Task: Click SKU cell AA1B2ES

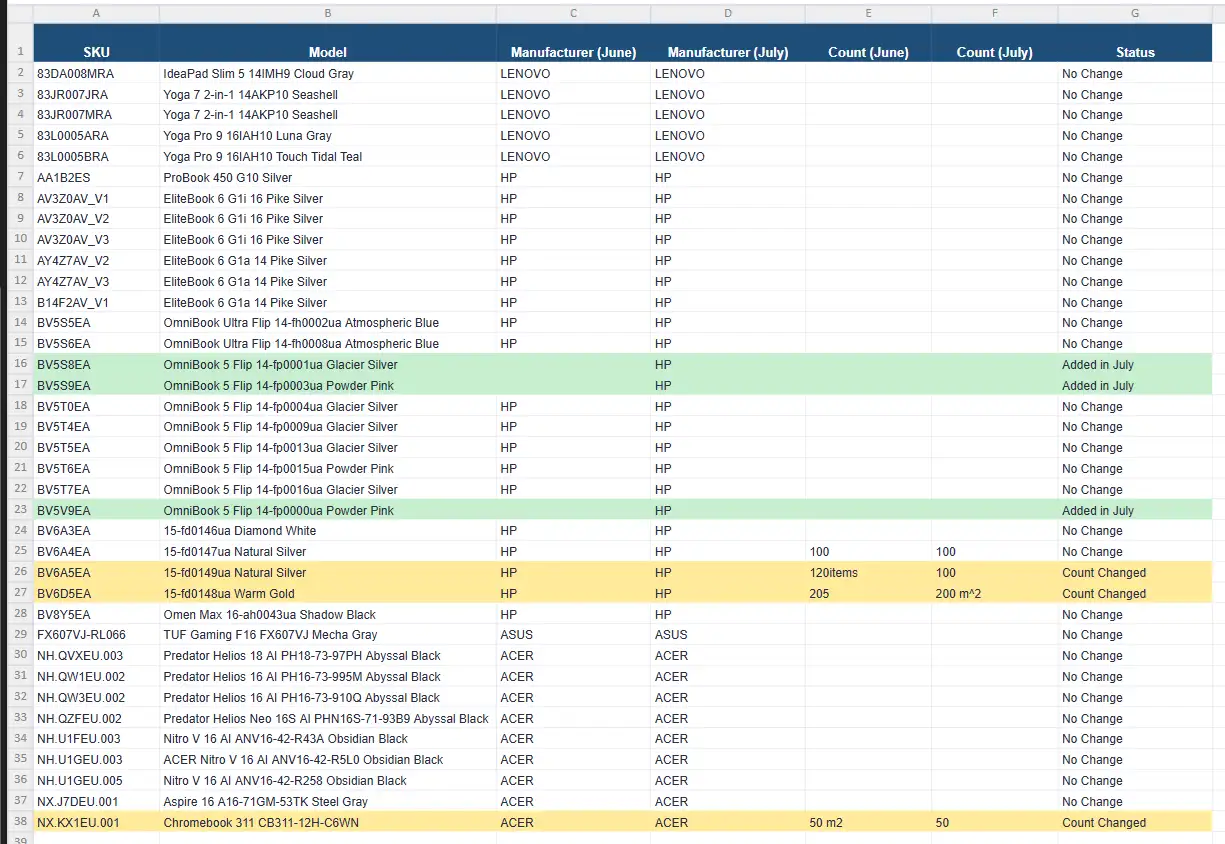Action: click(x=96, y=178)
